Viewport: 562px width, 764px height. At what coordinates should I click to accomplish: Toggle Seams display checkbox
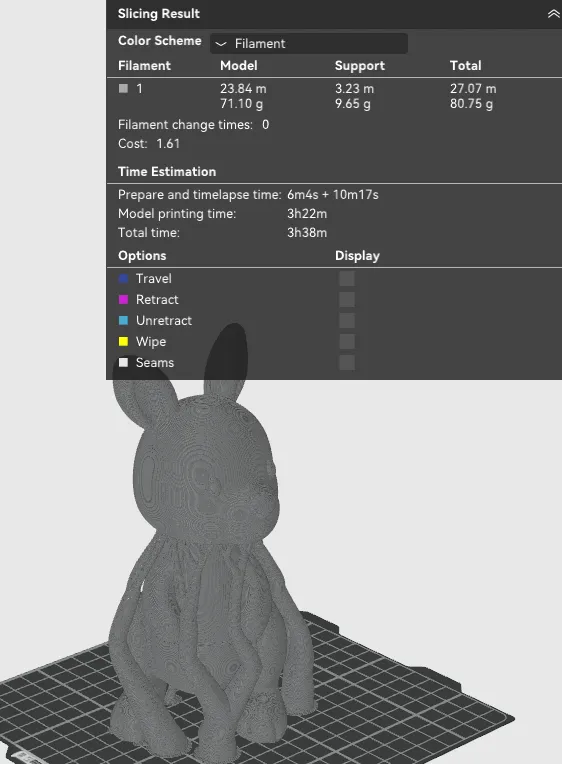pos(347,363)
